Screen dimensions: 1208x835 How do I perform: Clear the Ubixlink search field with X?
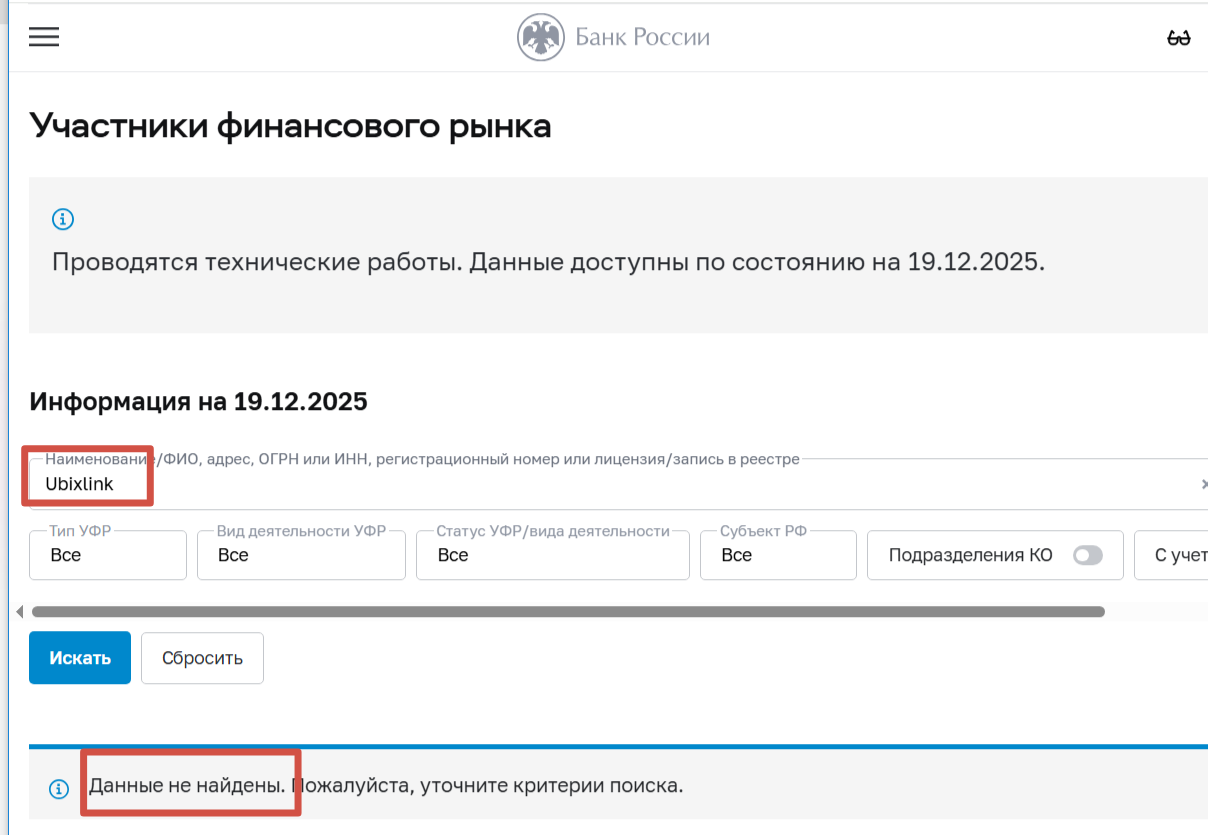(x=1203, y=484)
